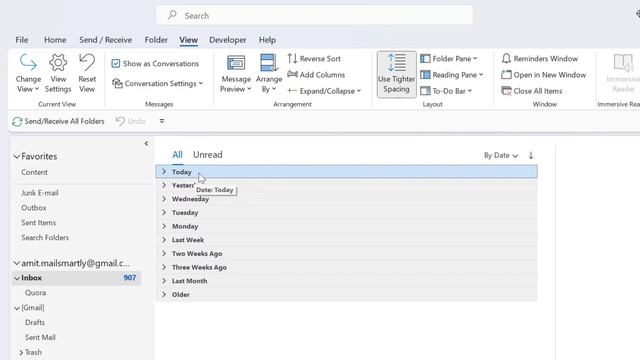The width and height of the screenshot is (640, 360).
Task: Toggle sort direction arrow beside By Date
Action: (x=531, y=155)
